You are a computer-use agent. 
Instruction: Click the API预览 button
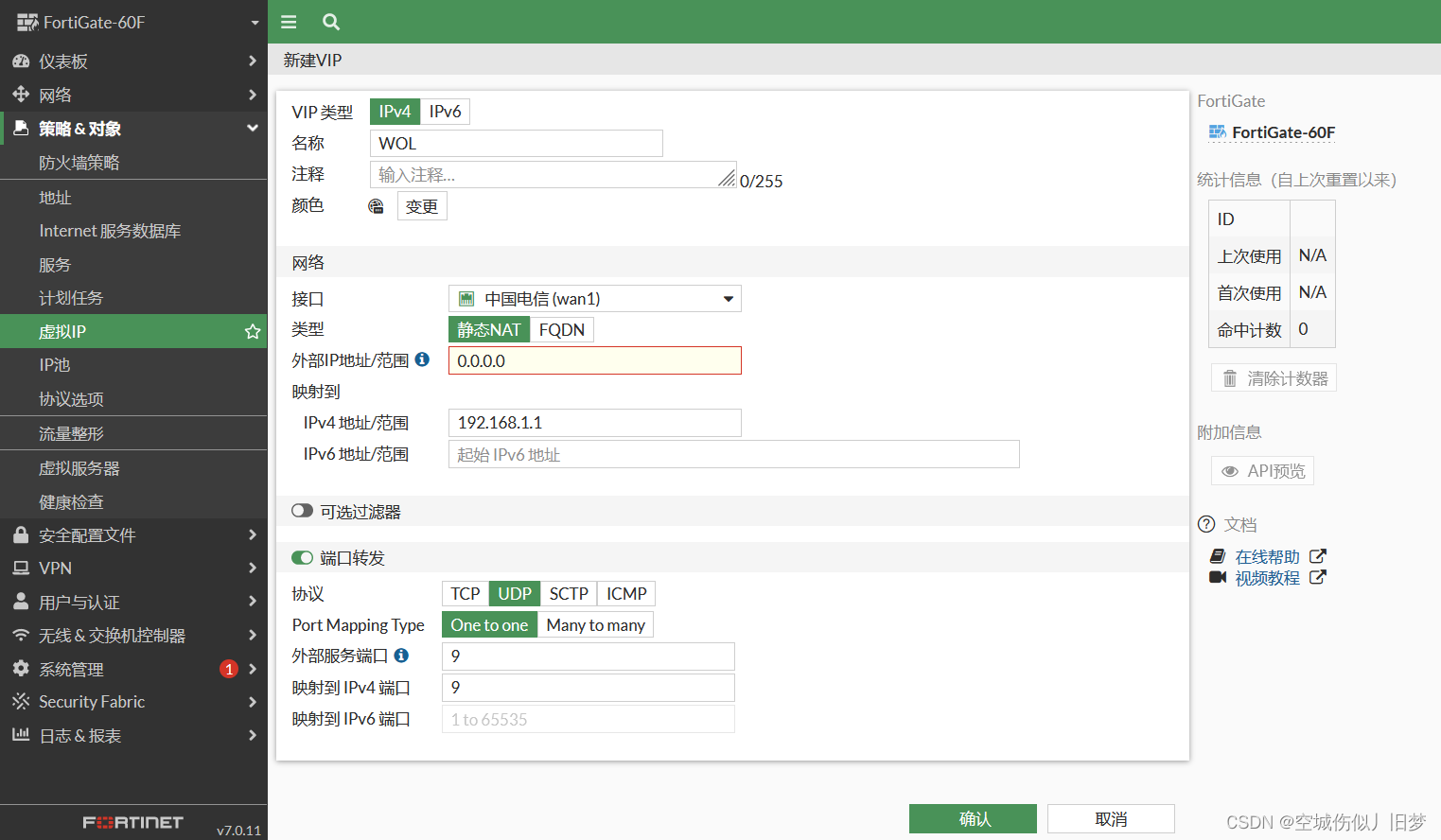click(1262, 471)
